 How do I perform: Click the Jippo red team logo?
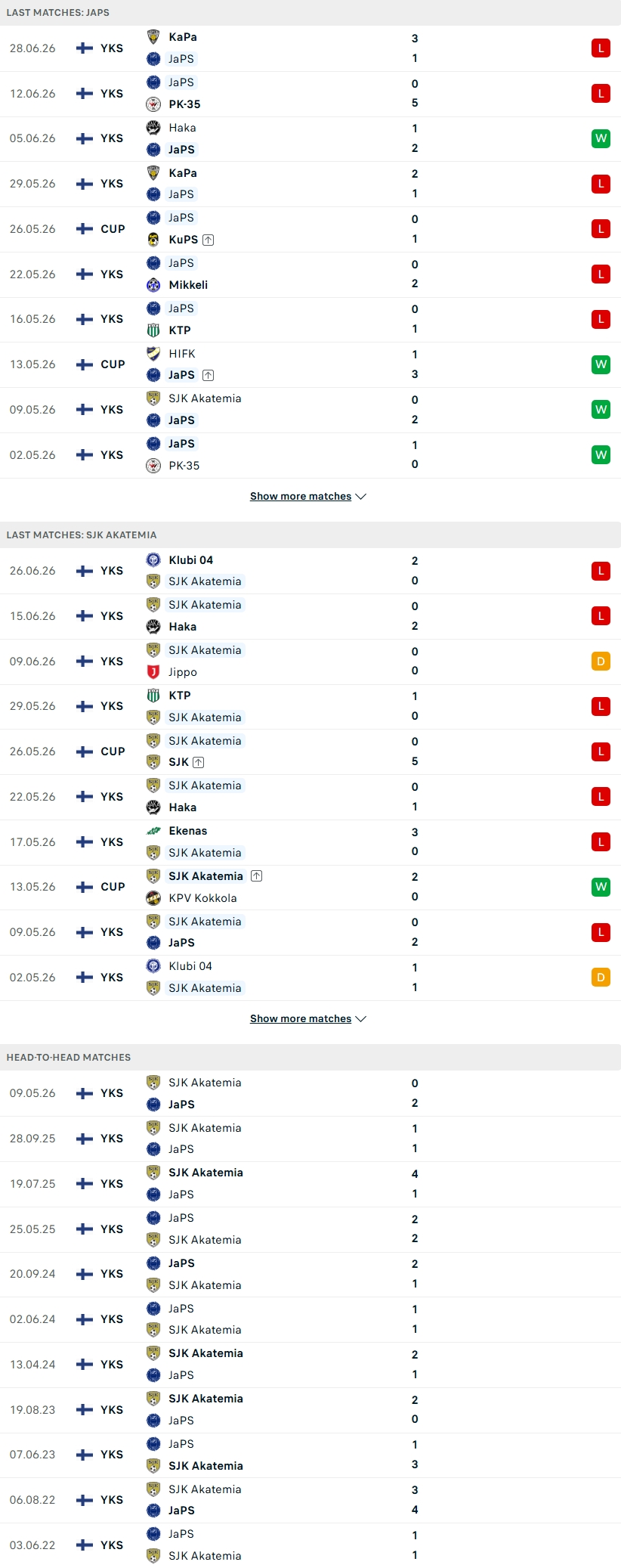point(153,672)
